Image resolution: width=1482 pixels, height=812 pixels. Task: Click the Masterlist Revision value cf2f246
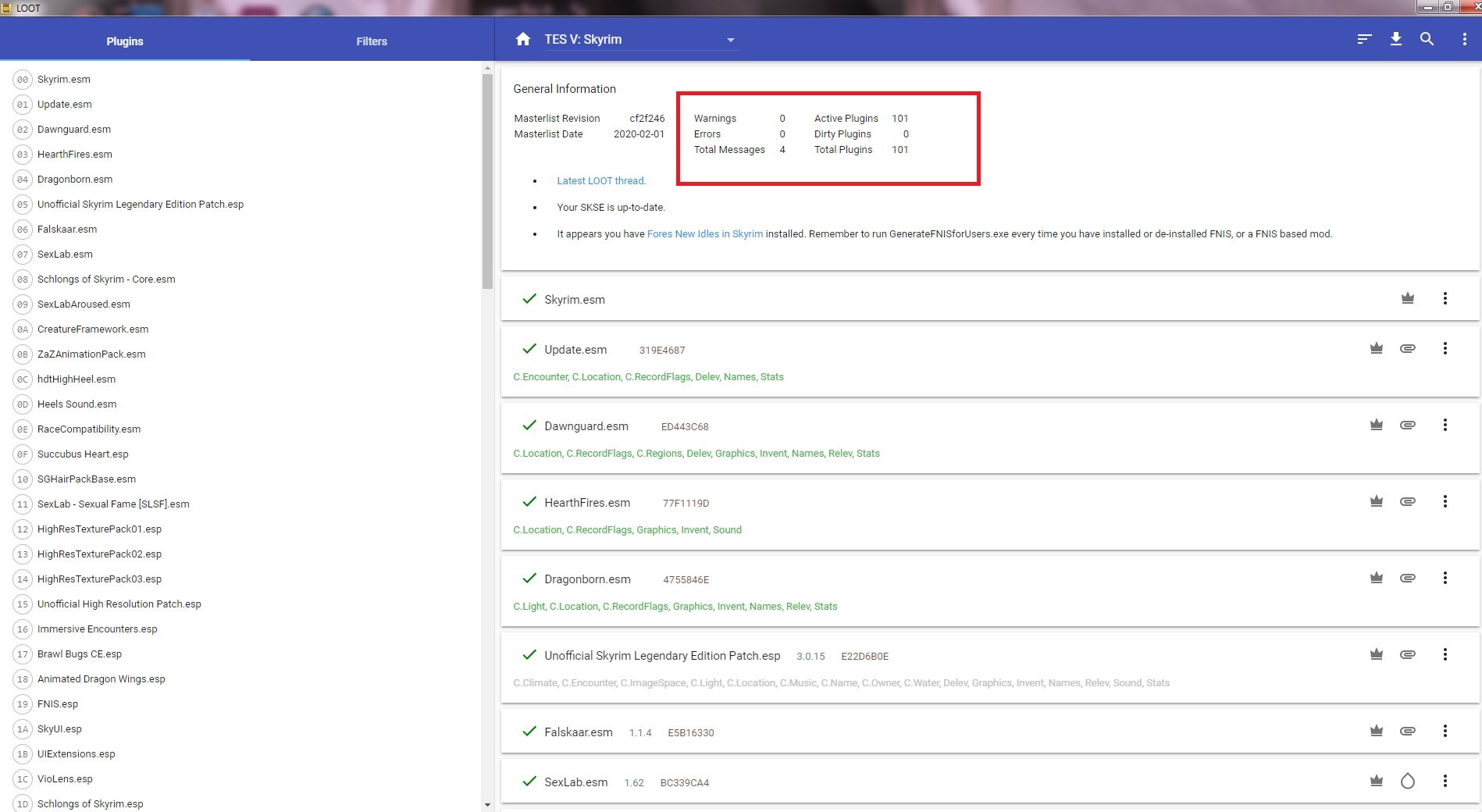click(647, 118)
